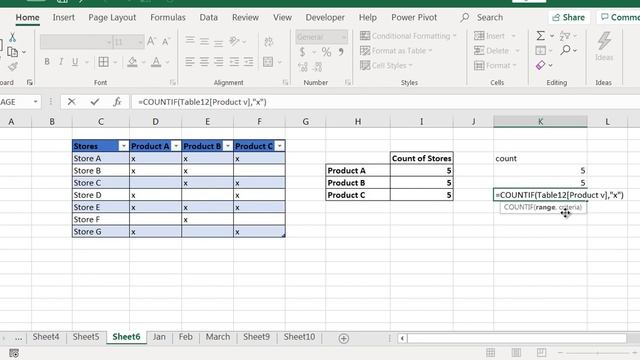Click Increase Indent icon

(249, 62)
